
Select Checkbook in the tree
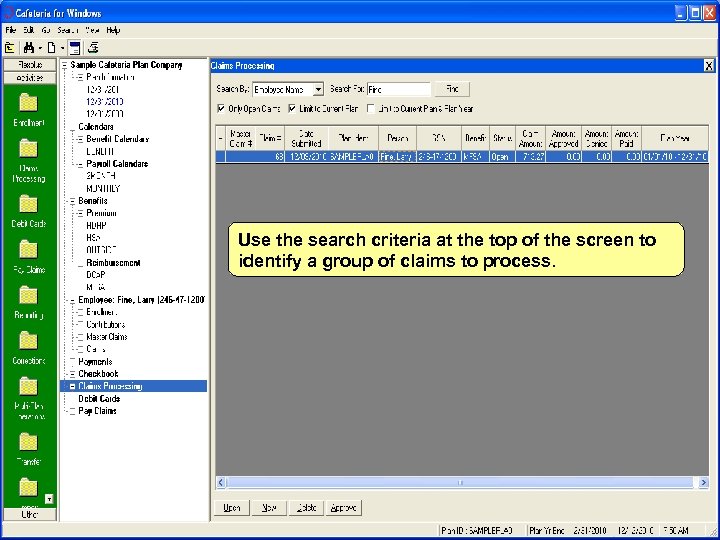[98, 374]
